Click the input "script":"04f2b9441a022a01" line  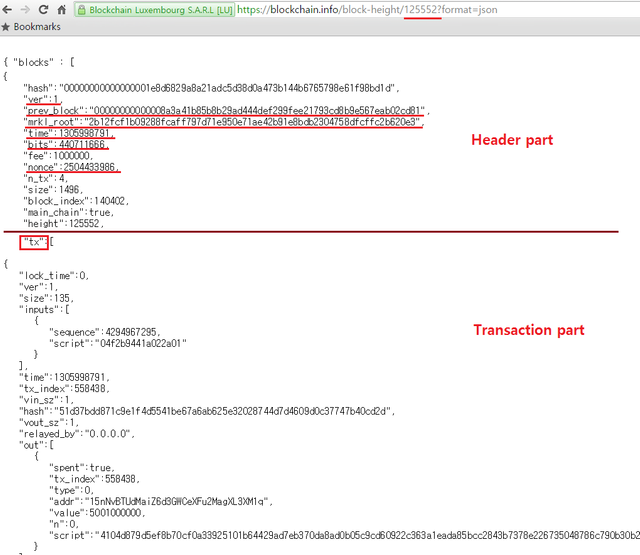click(118, 344)
